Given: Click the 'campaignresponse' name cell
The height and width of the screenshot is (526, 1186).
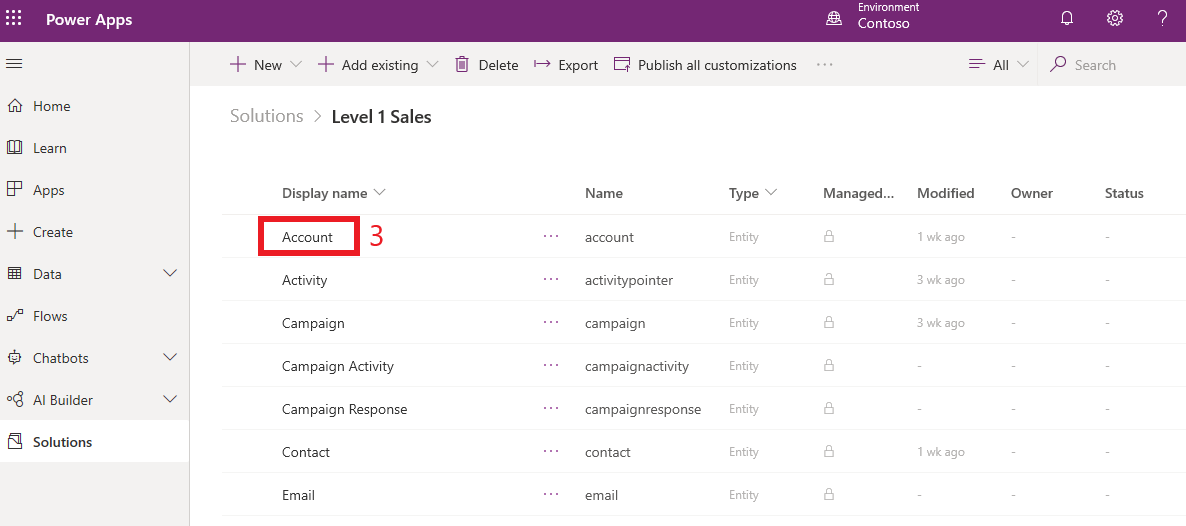Looking at the screenshot, I should [643, 409].
